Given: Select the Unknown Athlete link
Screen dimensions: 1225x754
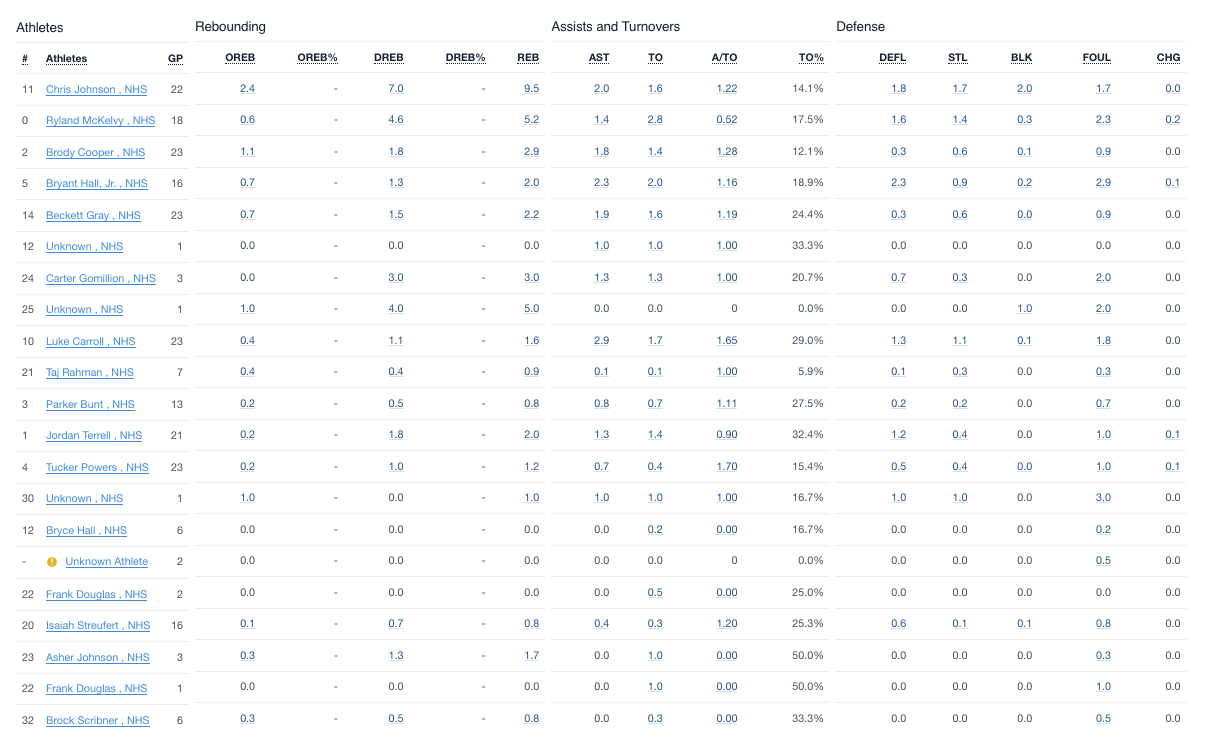Looking at the screenshot, I should click(x=106, y=562).
